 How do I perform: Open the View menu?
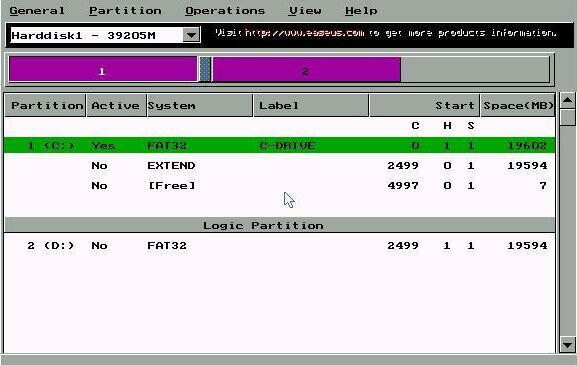pyautogui.click(x=305, y=11)
